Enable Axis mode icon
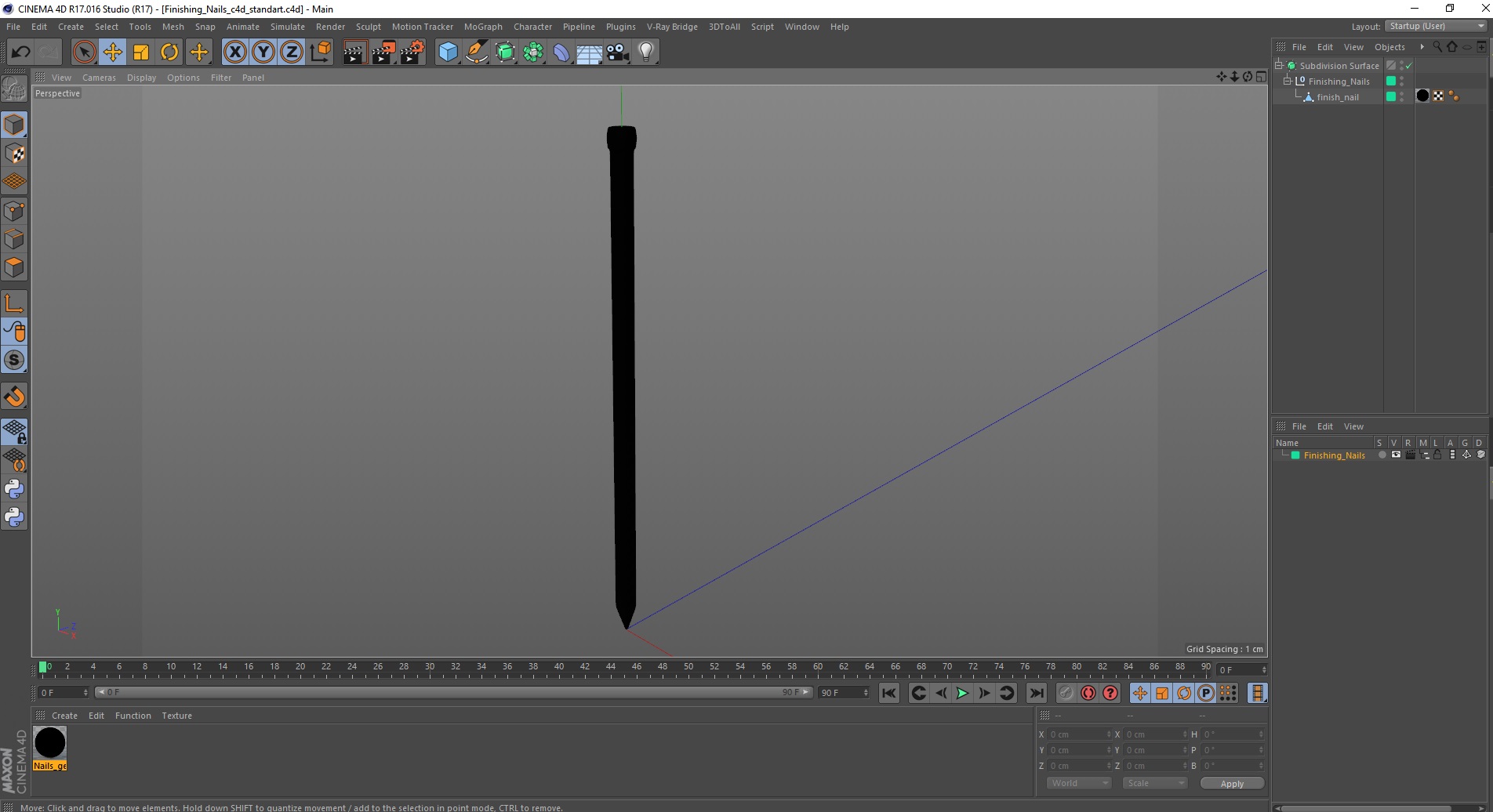 coord(14,303)
